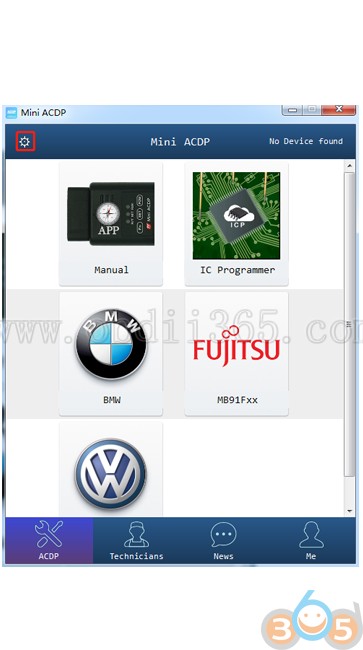
Task: Click the Mini ACDP title bar app icon
Action: (x=12, y=112)
